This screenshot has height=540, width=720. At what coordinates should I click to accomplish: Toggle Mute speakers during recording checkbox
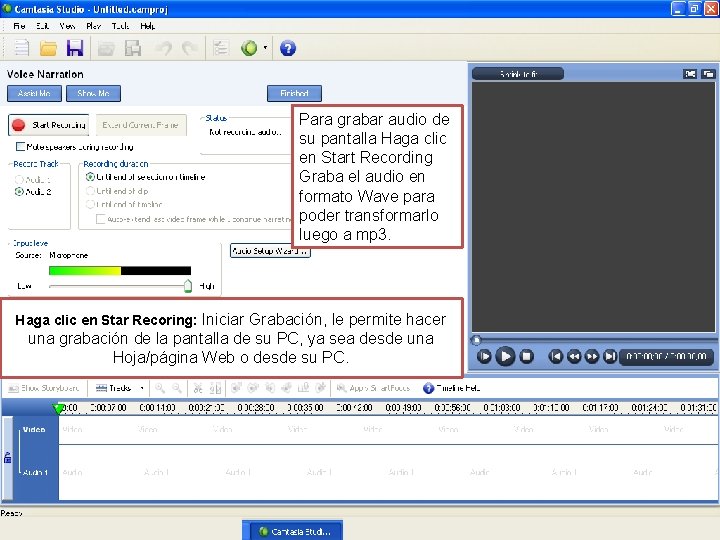point(20,146)
